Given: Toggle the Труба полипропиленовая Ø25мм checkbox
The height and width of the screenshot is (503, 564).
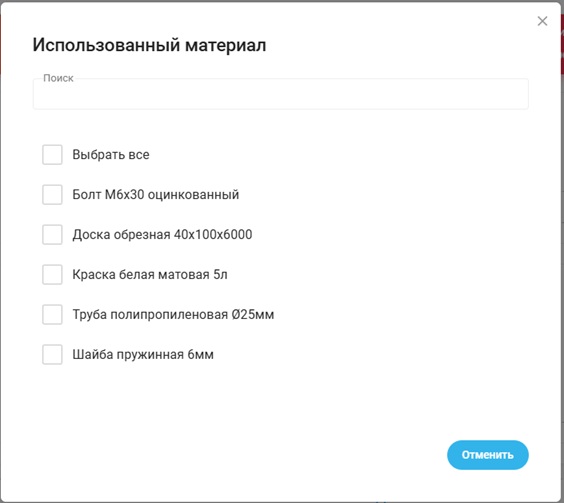Looking at the screenshot, I should (x=52, y=314).
